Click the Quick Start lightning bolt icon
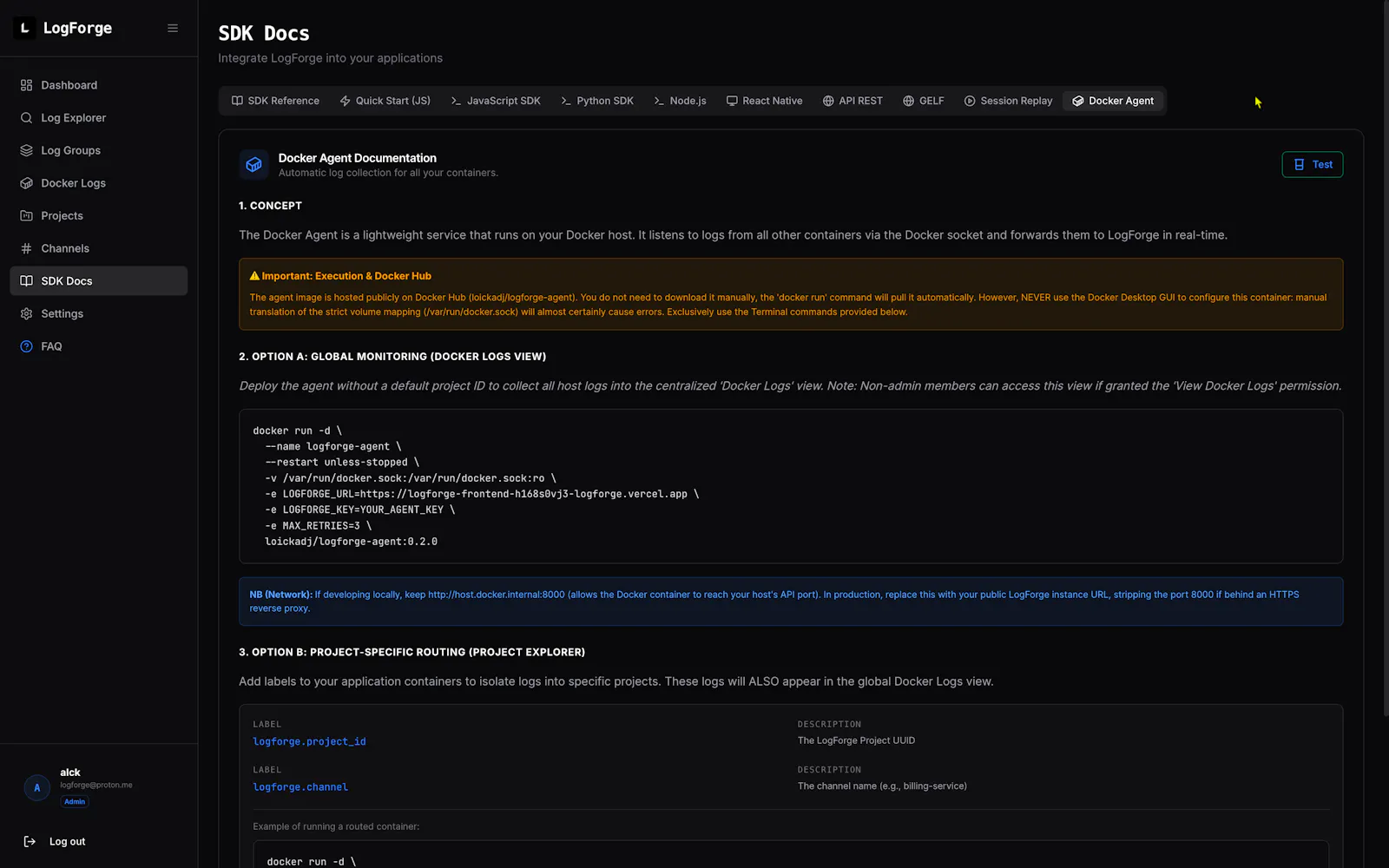This screenshot has width=1389, height=868. 345,101
